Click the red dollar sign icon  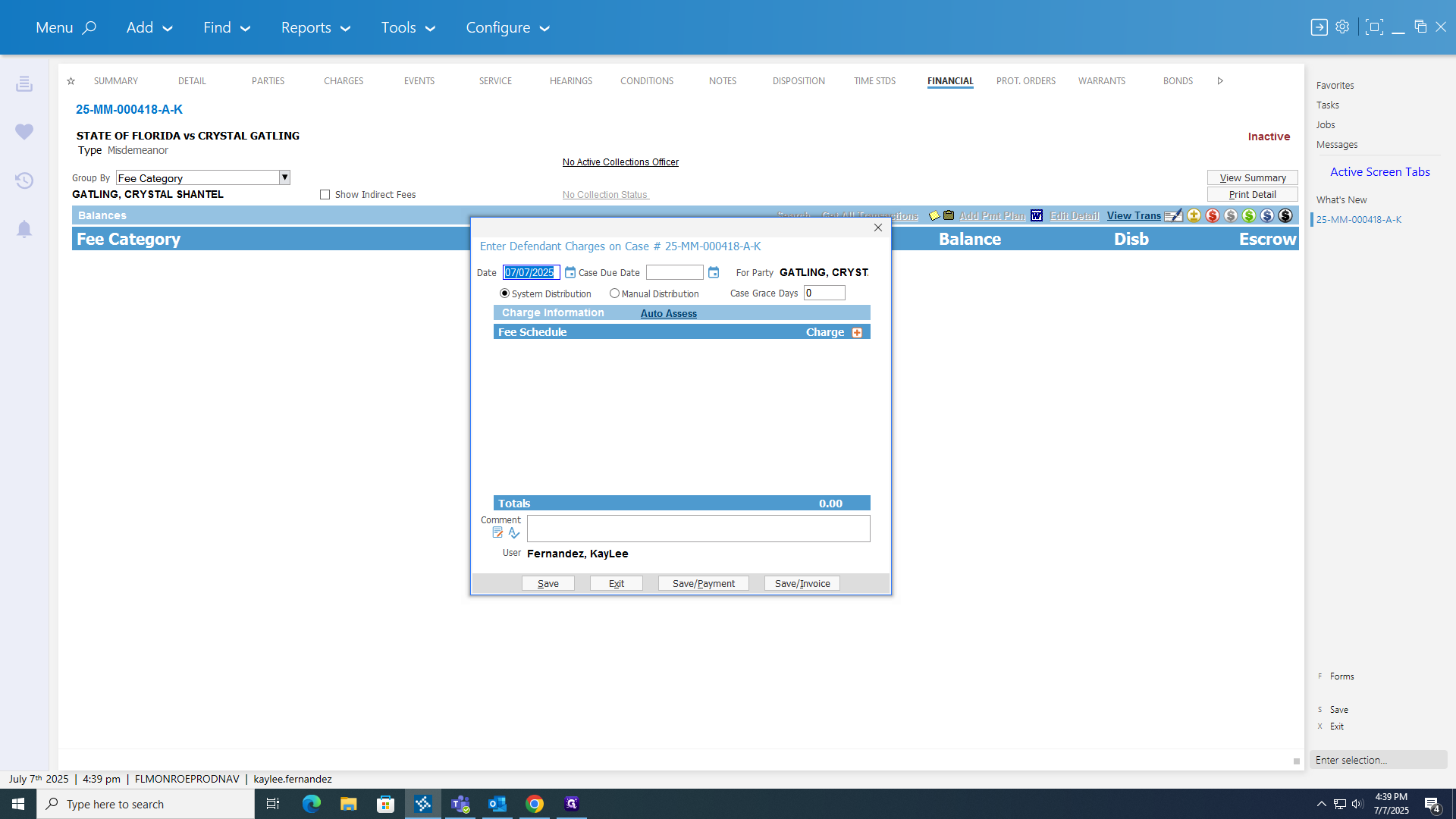point(1212,215)
